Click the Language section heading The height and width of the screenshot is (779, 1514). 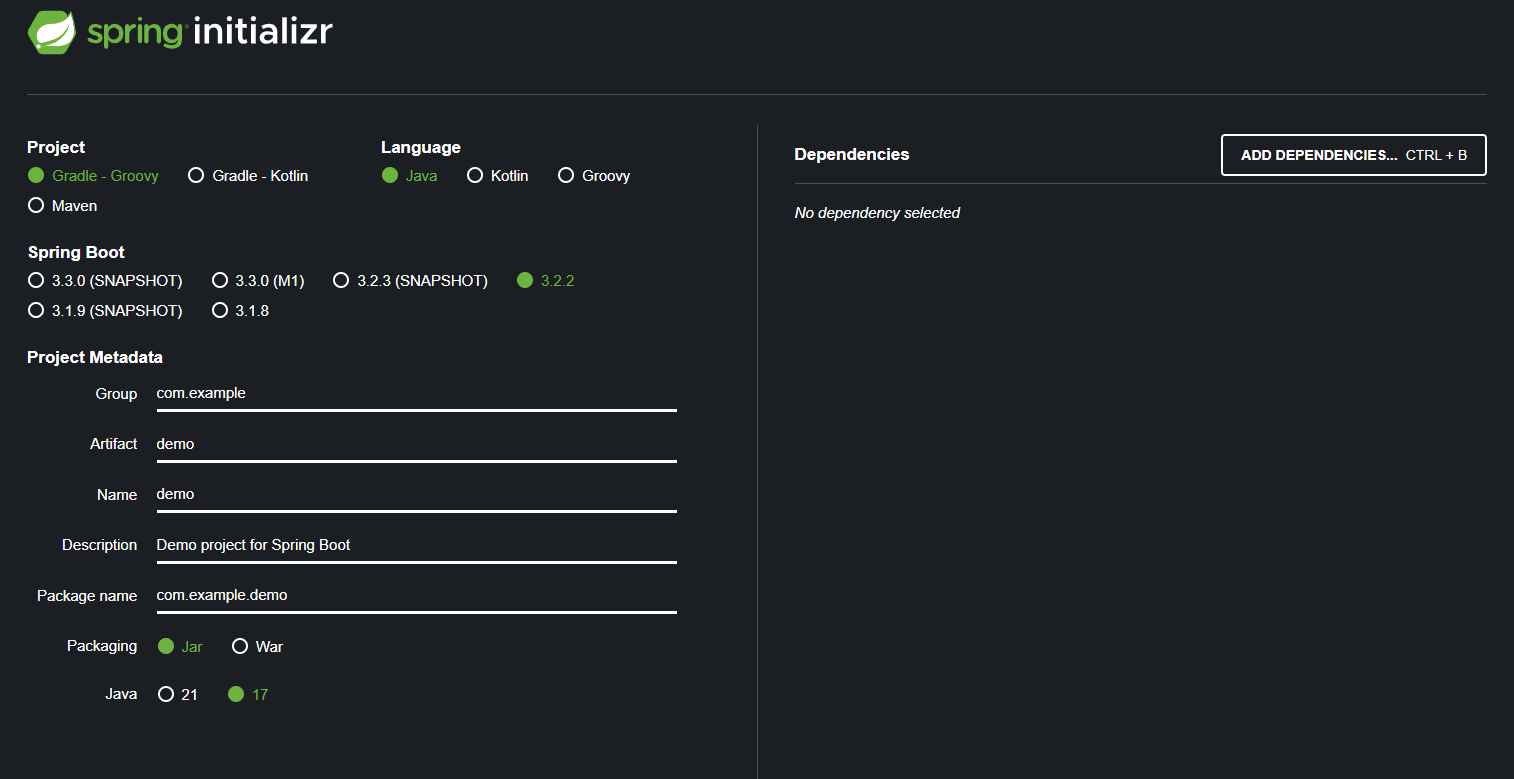[x=421, y=148]
